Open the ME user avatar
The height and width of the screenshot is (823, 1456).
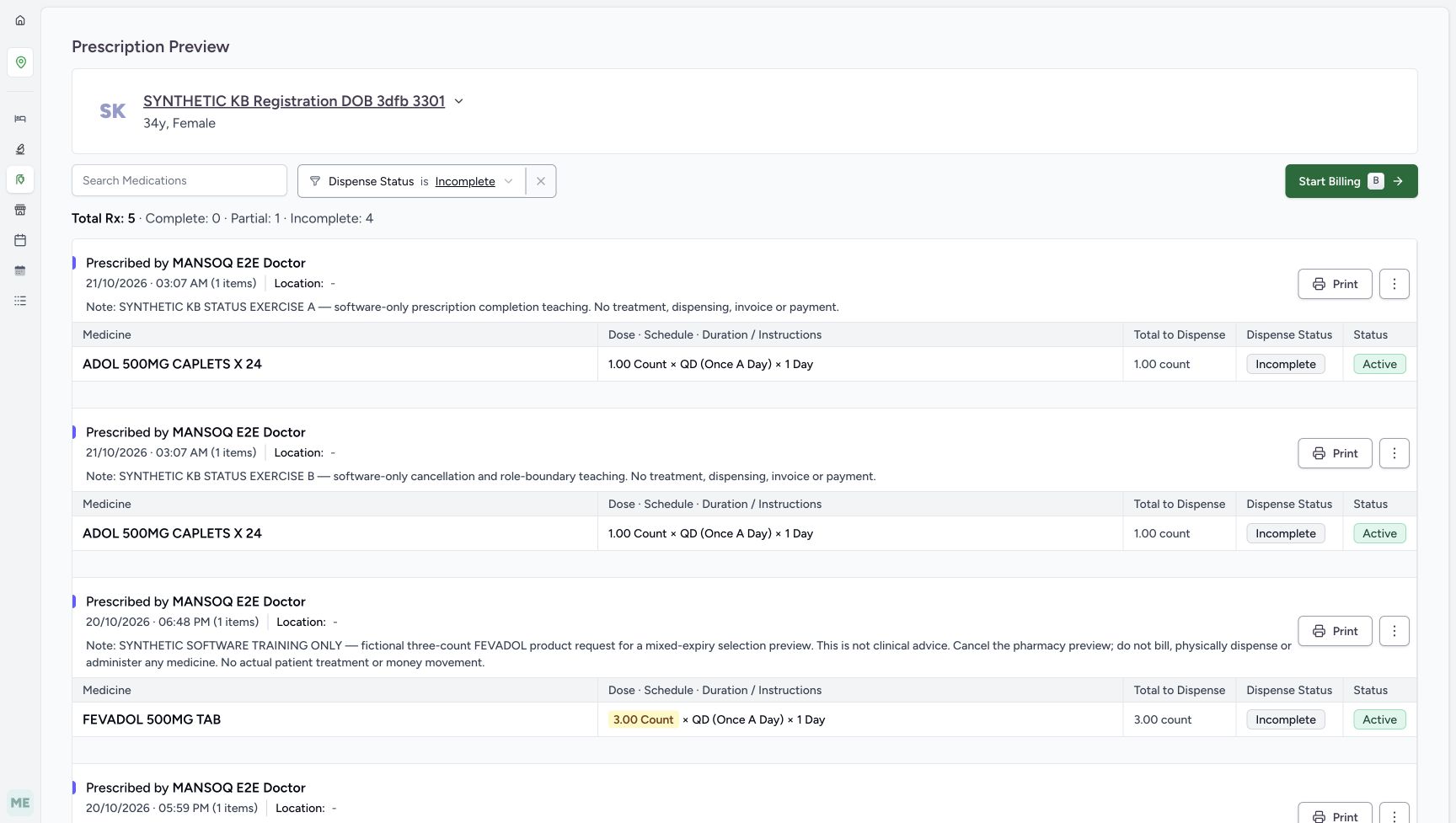pyautogui.click(x=20, y=803)
